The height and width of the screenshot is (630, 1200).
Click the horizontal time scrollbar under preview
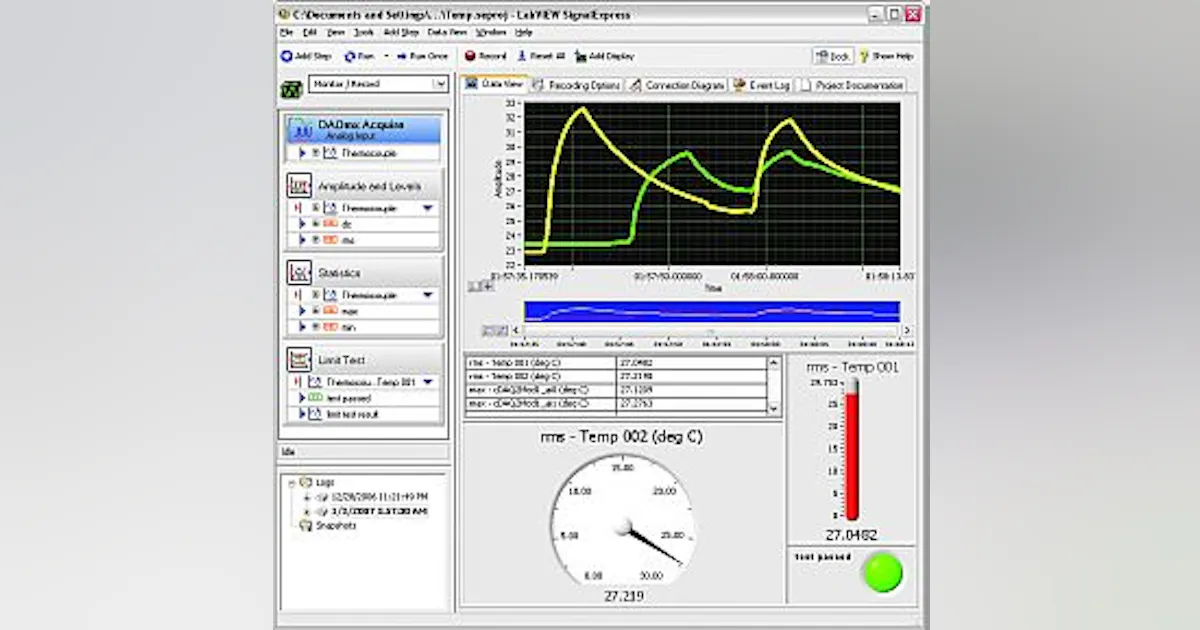(712, 330)
